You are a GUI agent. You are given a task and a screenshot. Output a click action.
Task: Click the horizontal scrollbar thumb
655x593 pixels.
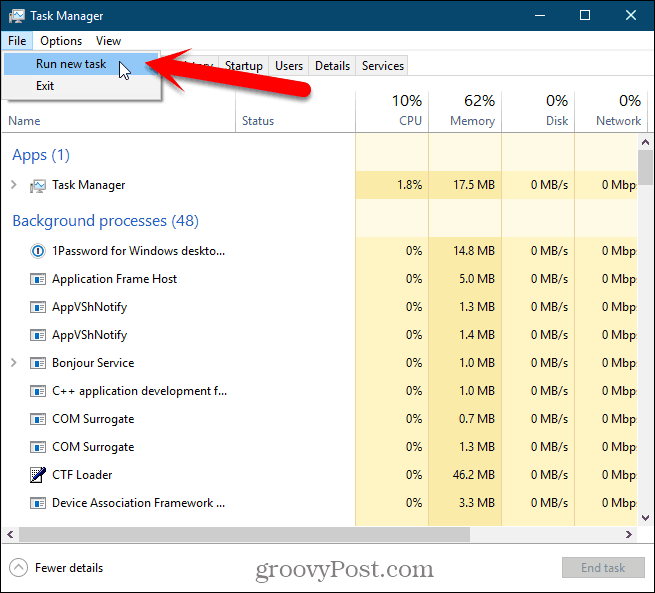click(244, 534)
